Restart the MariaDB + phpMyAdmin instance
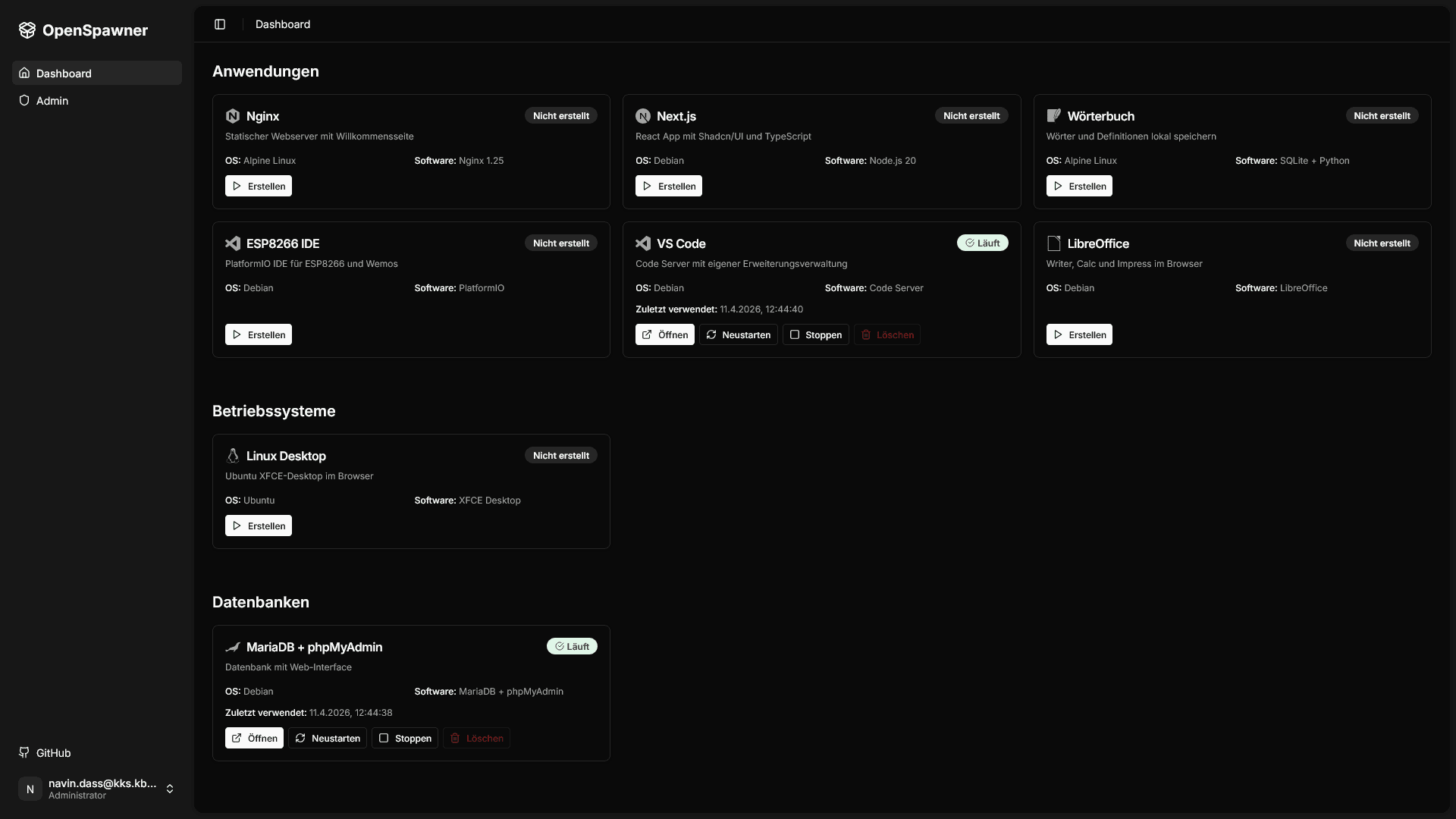 [x=328, y=738]
